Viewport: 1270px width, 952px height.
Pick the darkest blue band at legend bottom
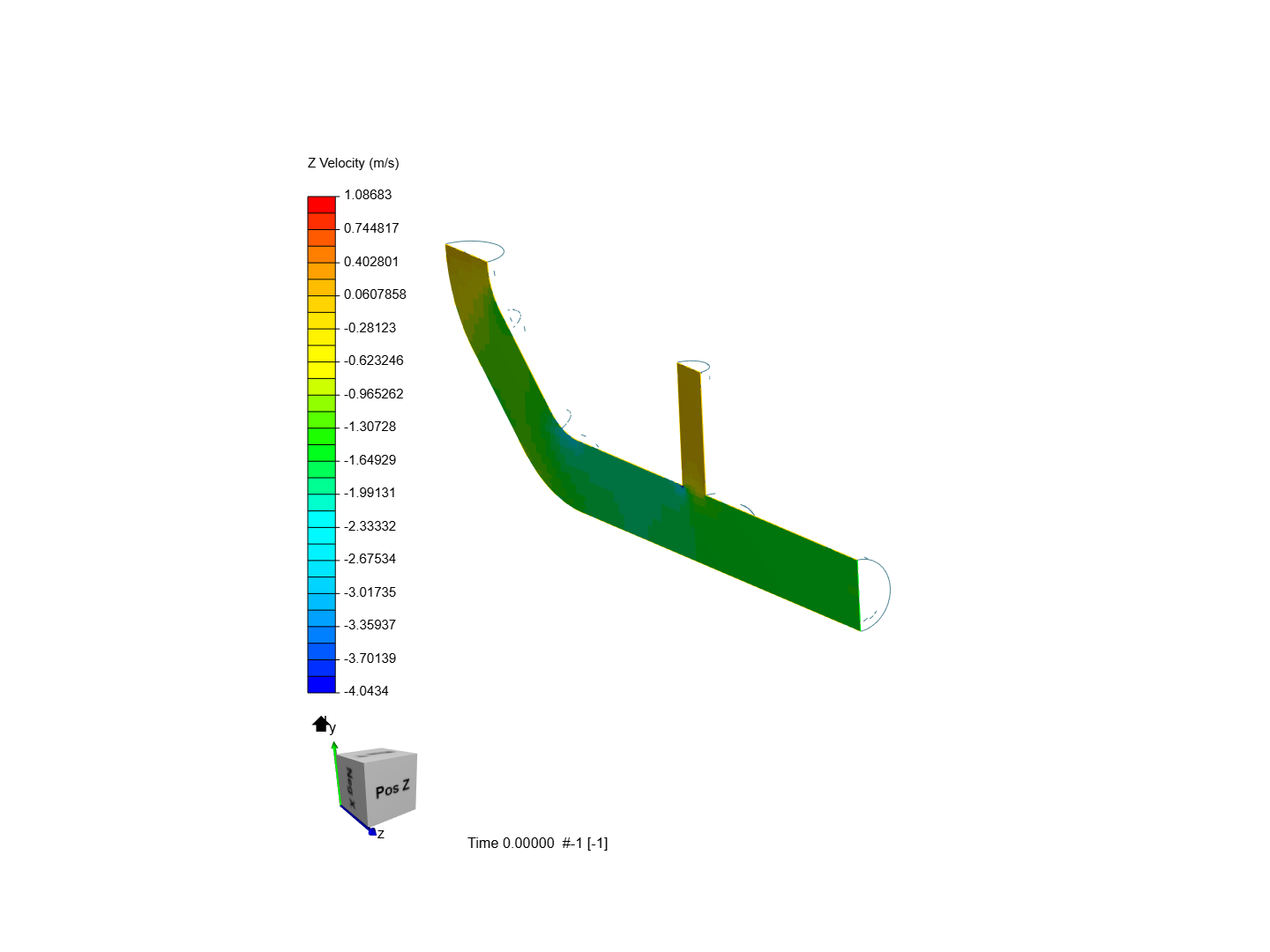tap(322, 684)
